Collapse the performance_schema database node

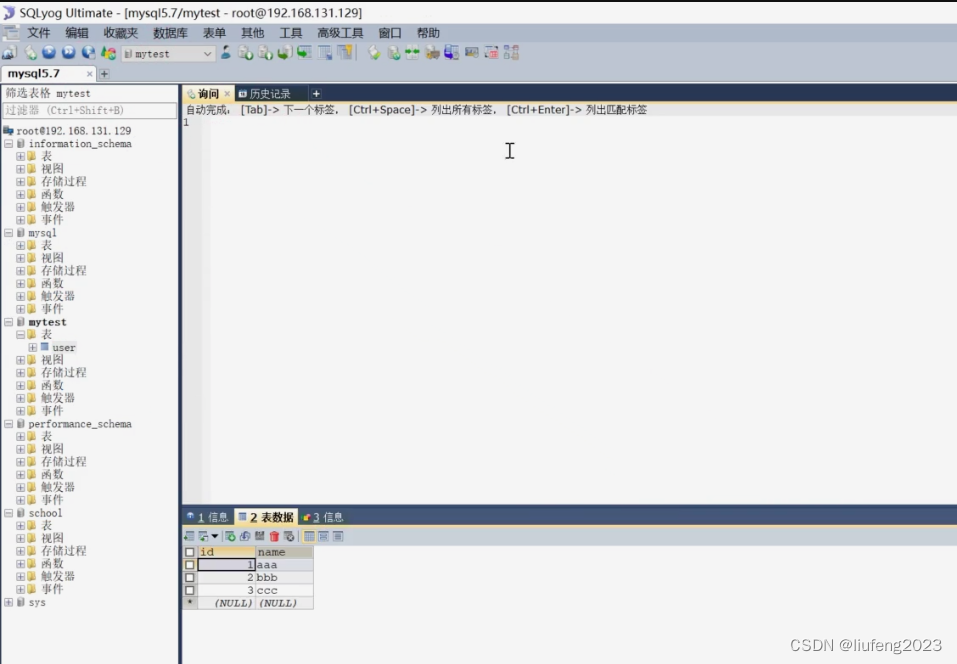point(9,424)
